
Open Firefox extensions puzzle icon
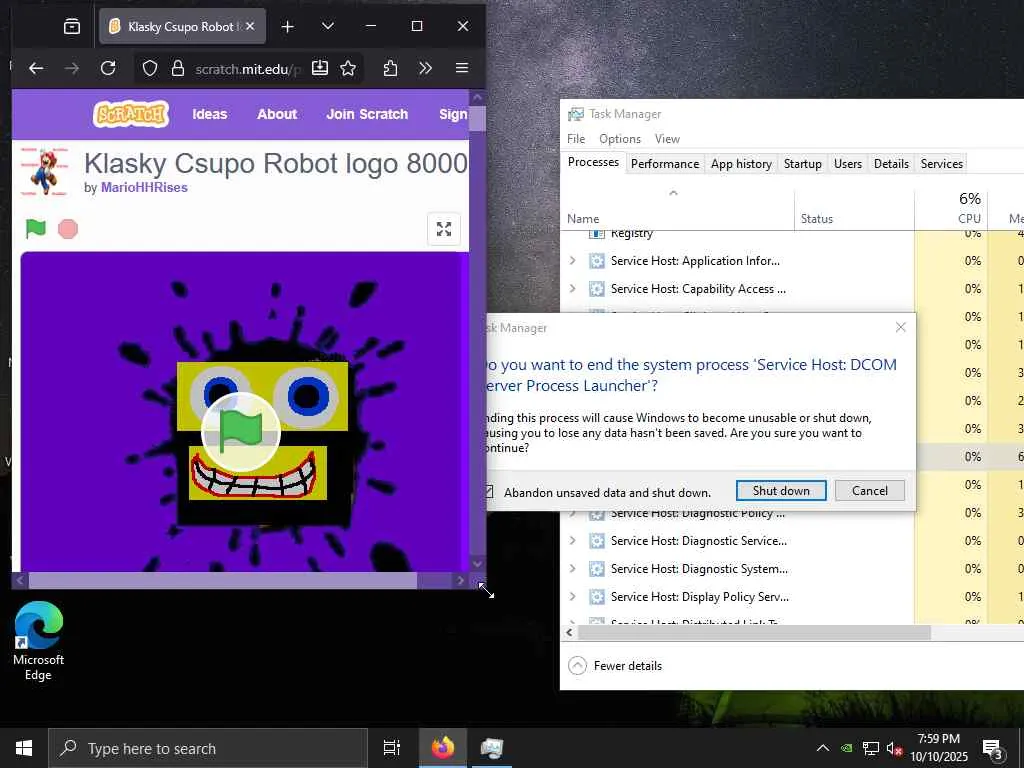(390, 68)
